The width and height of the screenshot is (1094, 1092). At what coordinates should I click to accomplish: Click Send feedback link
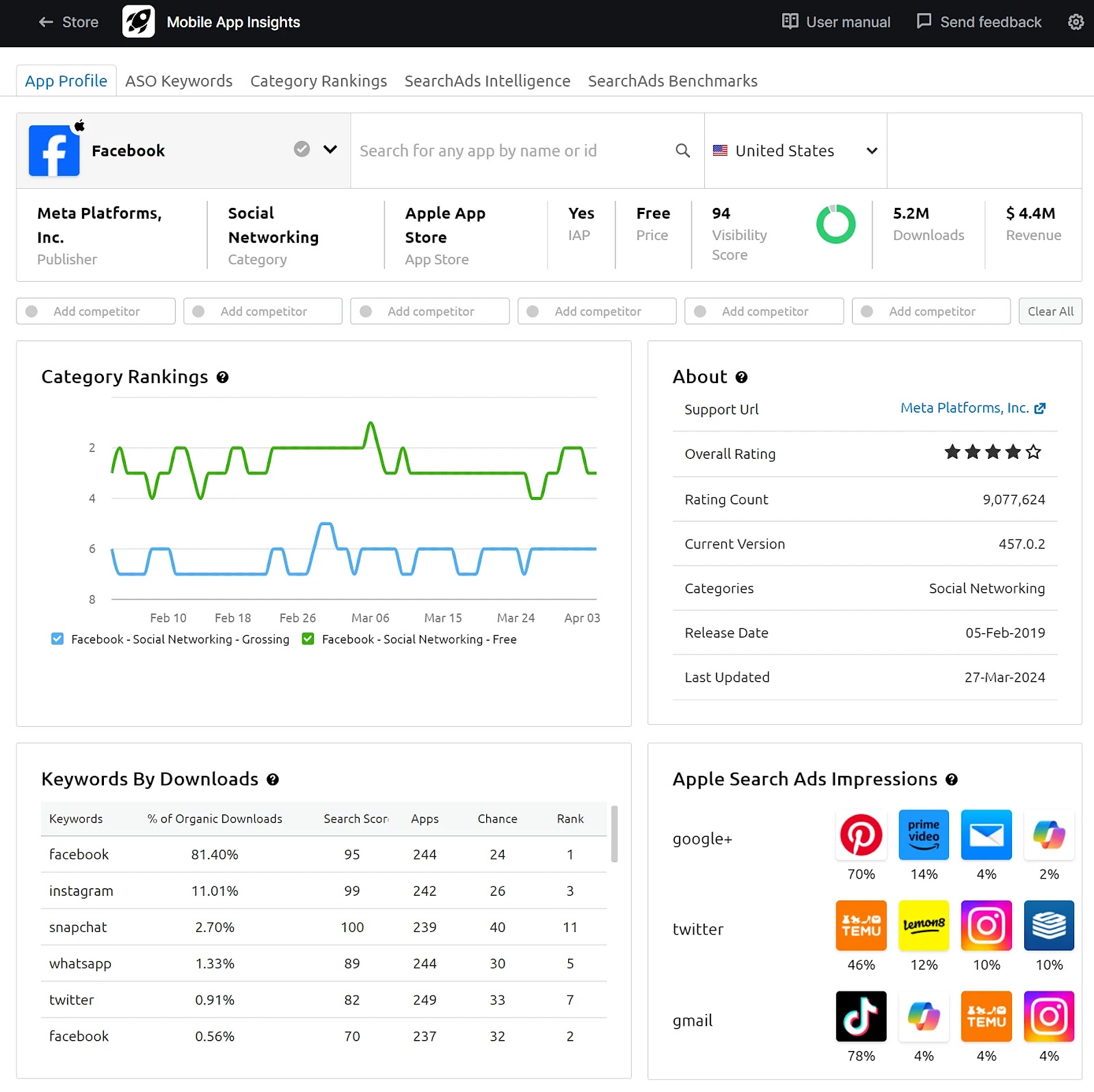979,22
